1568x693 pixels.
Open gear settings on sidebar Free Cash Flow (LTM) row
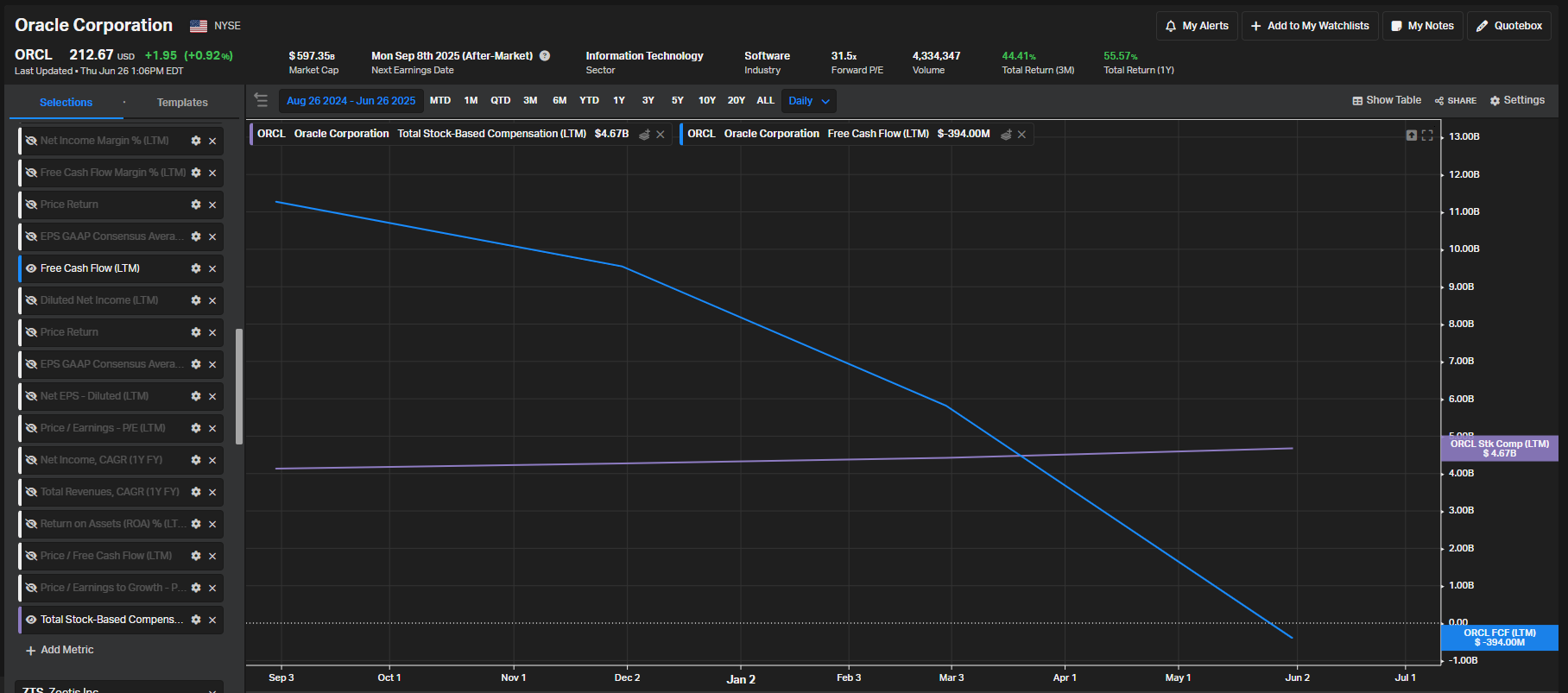(x=196, y=268)
